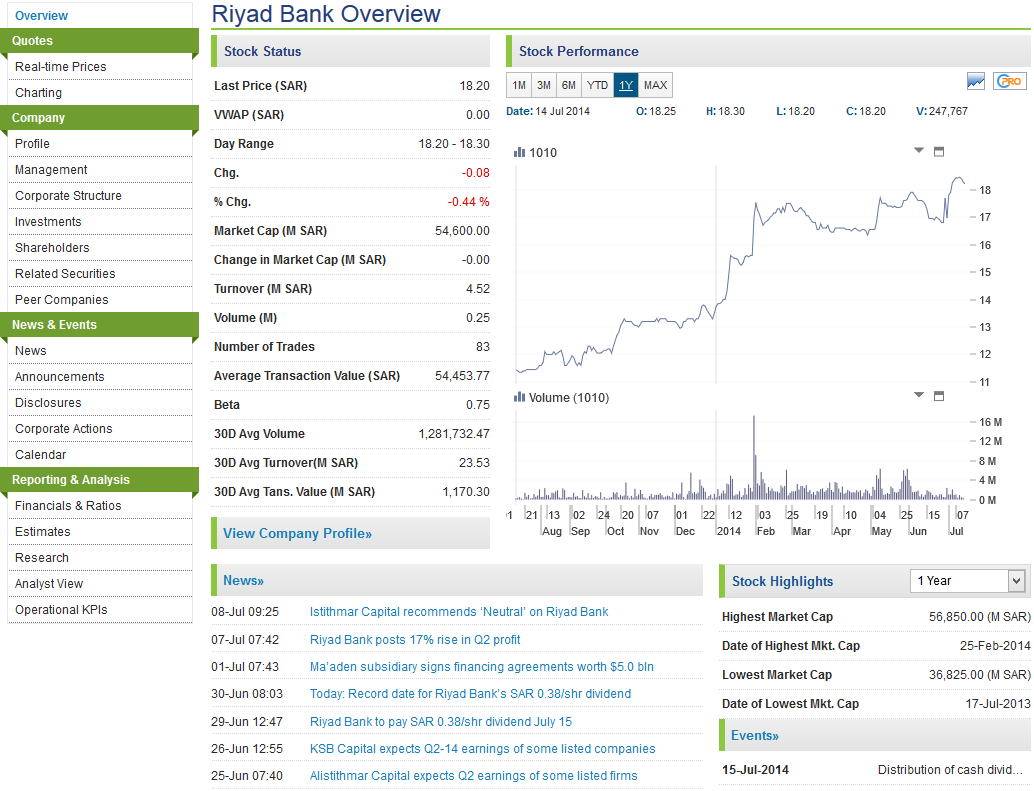Viewport: 1034px width, 791px height.
Task: Click the Last Price value 18.20
Action: 474,86
